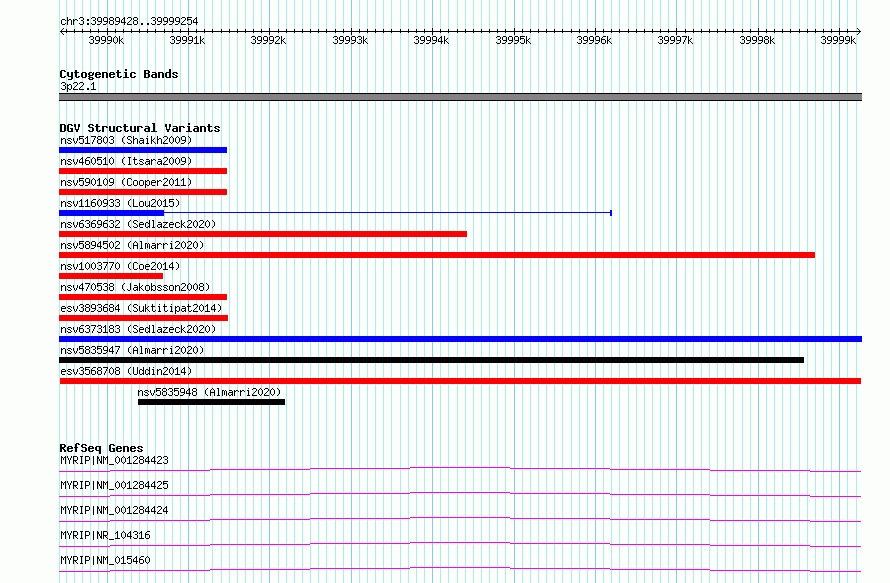
Task: Click the nsv517803 (Shaikh2009) blue variant bar
Action: (x=143, y=150)
